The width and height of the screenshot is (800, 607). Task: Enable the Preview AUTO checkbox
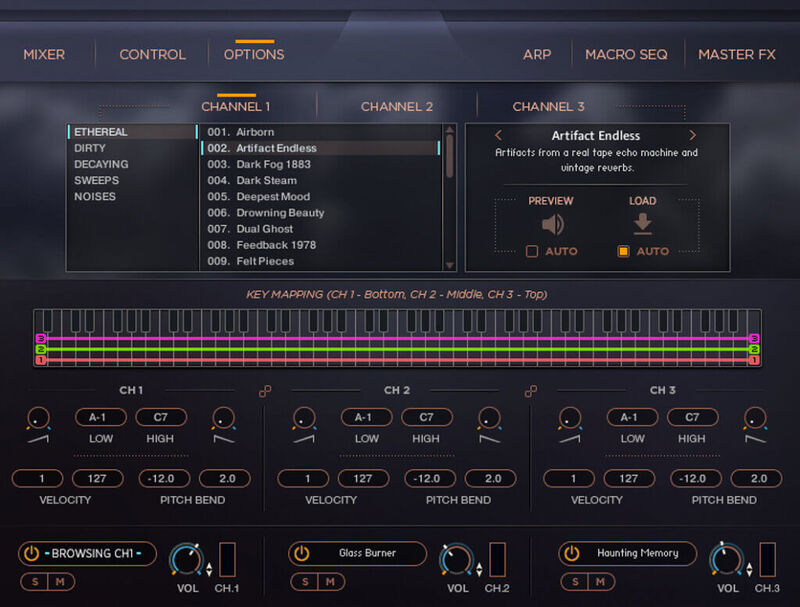532,251
